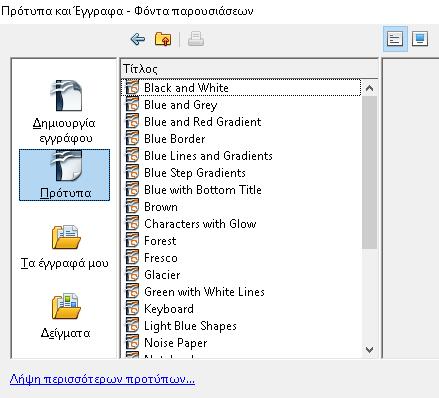Screen dimensions: 439x398
Task: Click the Noise Paper template icon
Action: tap(132, 343)
